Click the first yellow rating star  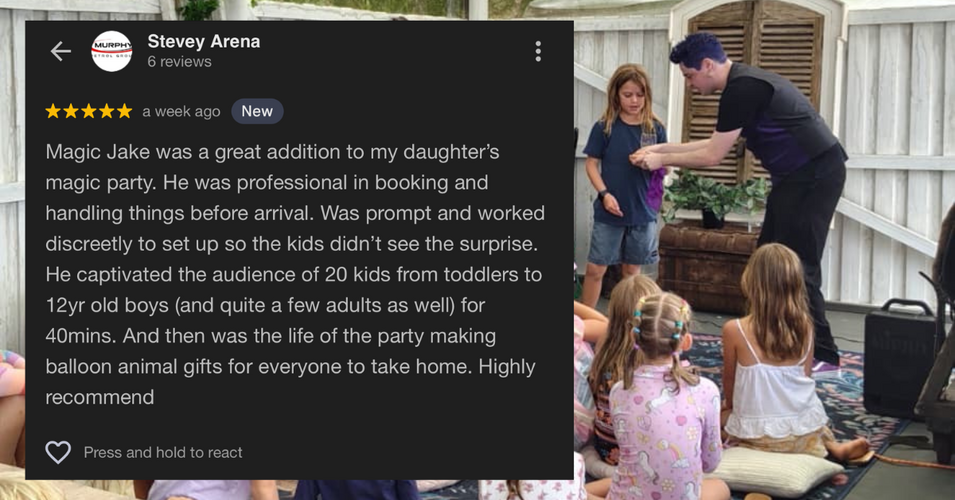tap(53, 111)
